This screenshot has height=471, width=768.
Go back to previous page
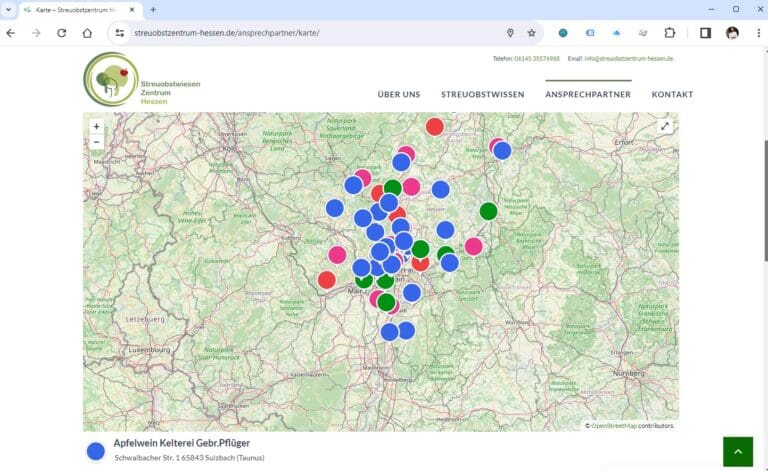coord(11,33)
